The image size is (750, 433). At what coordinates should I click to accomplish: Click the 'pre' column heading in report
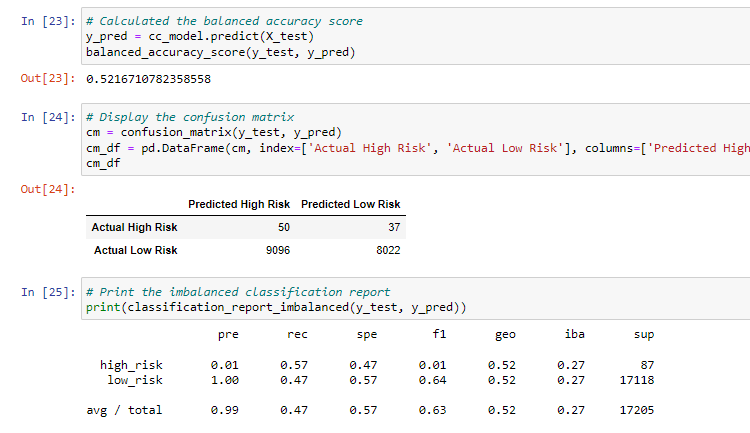tap(228, 335)
